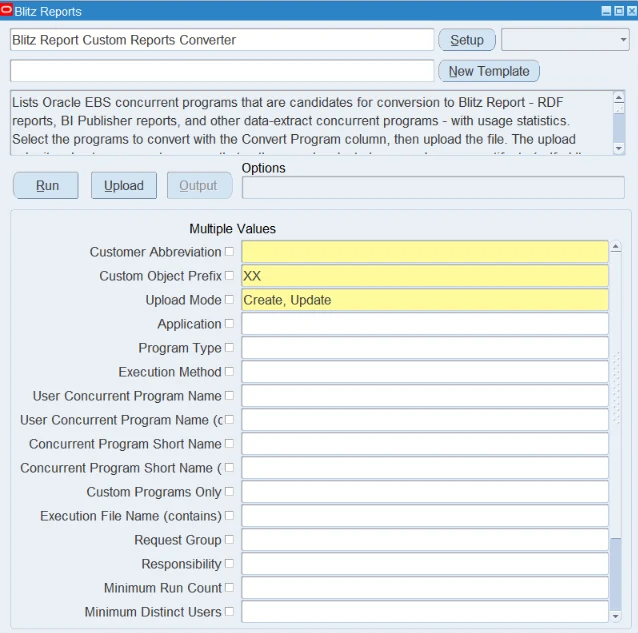The height and width of the screenshot is (633, 638).
Task: Click the Execution File Name (contains) field
Action: coord(425,515)
